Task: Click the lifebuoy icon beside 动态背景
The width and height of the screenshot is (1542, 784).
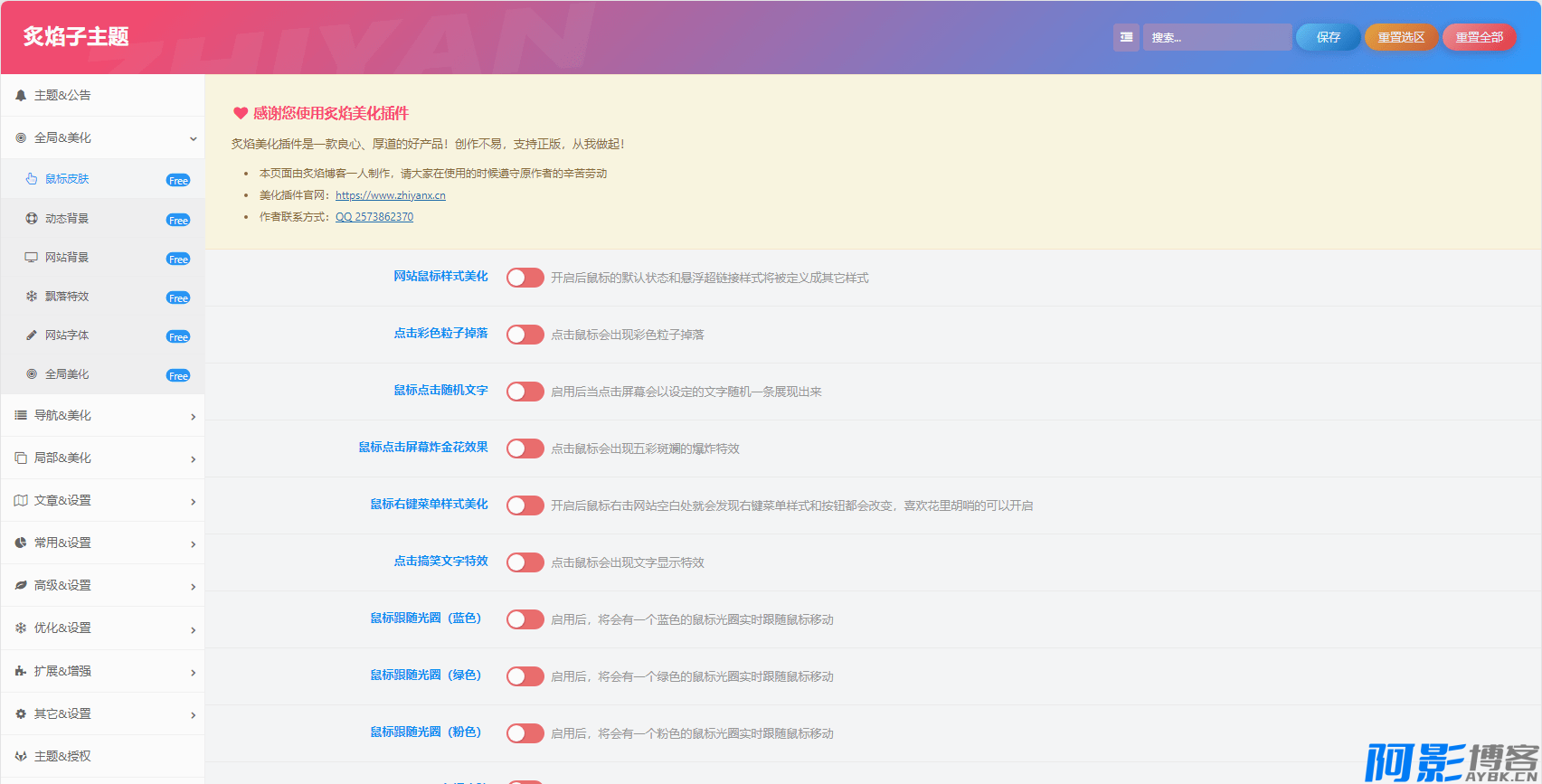Action: (x=32, y=218)
